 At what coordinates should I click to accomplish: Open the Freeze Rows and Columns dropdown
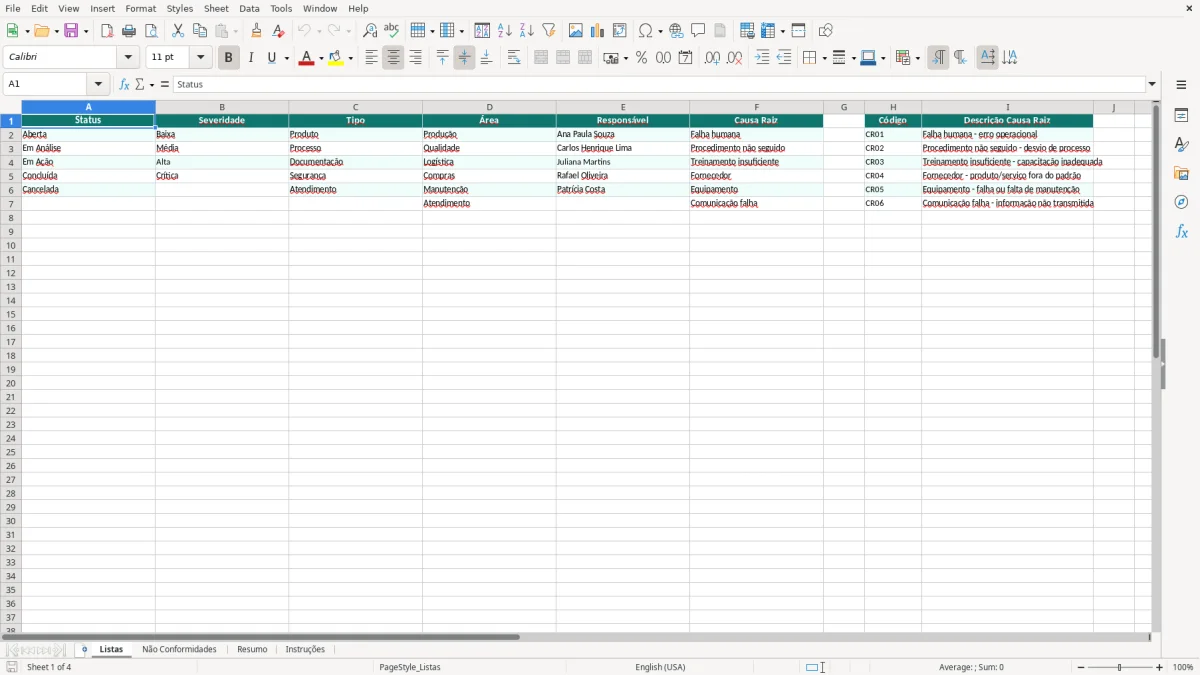pos(785,31)
